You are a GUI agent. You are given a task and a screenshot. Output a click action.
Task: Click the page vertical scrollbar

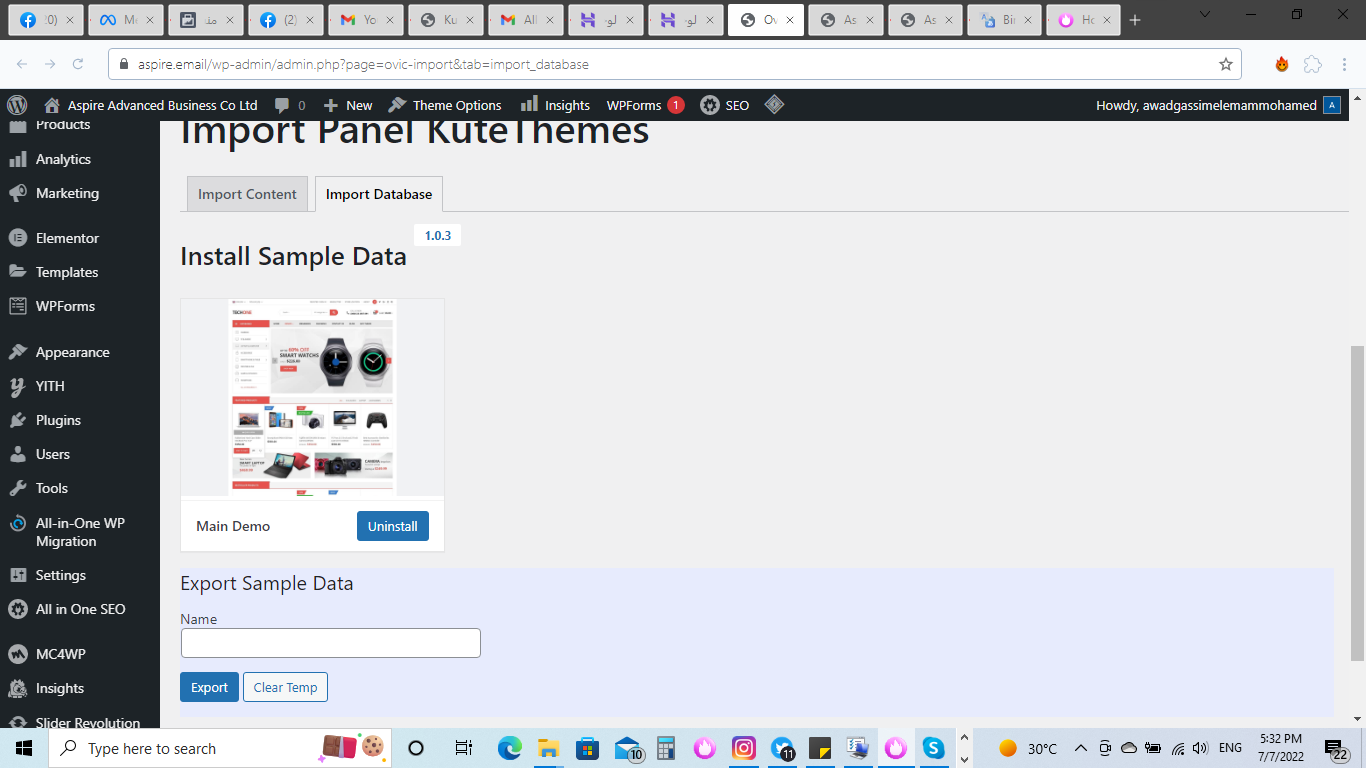click(x=1357, y=503)
